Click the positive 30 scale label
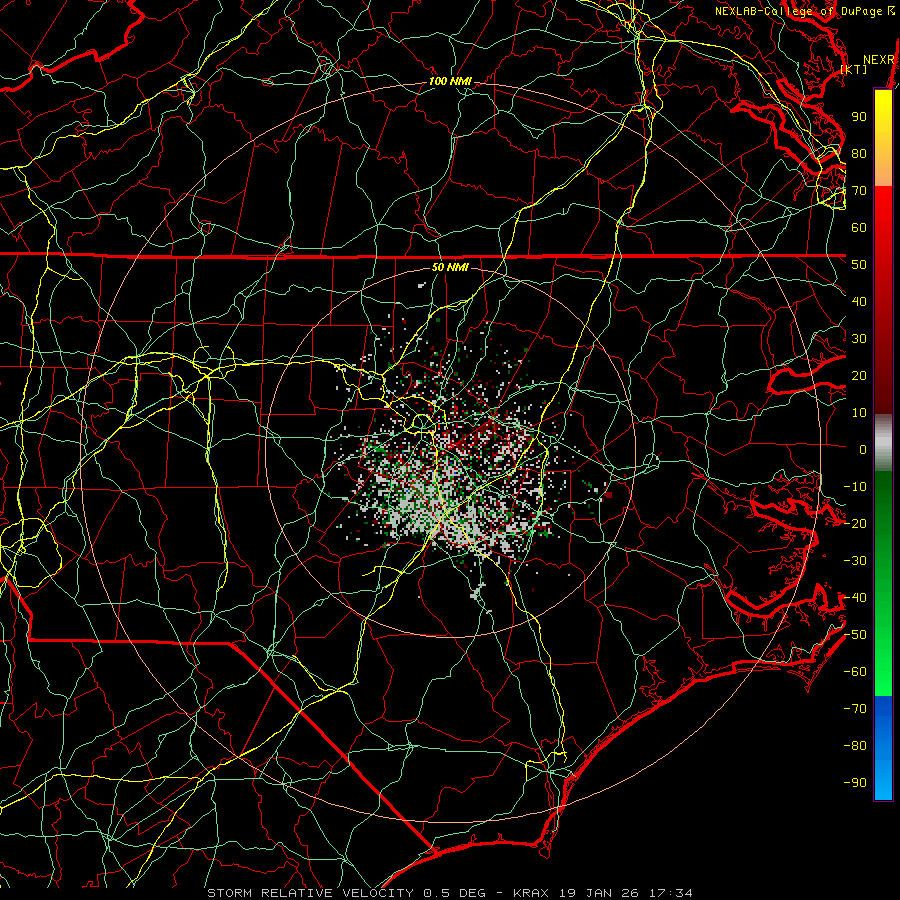The width and height of the screenshot is (900, 900). tap(859, 339)
